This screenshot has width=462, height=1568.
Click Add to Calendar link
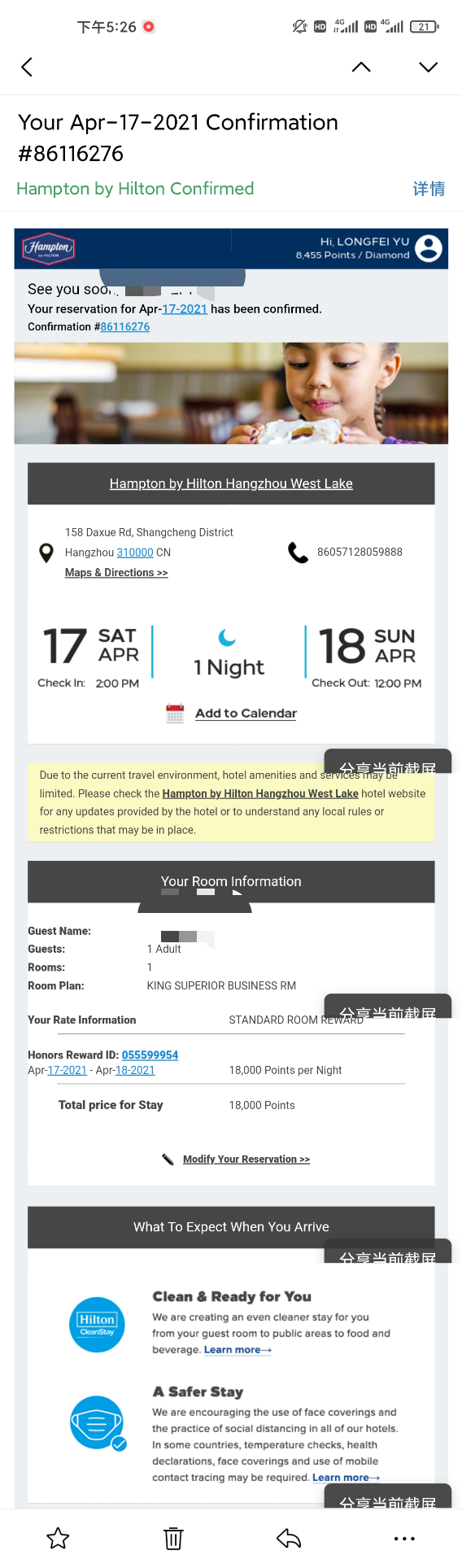[246, 714]
